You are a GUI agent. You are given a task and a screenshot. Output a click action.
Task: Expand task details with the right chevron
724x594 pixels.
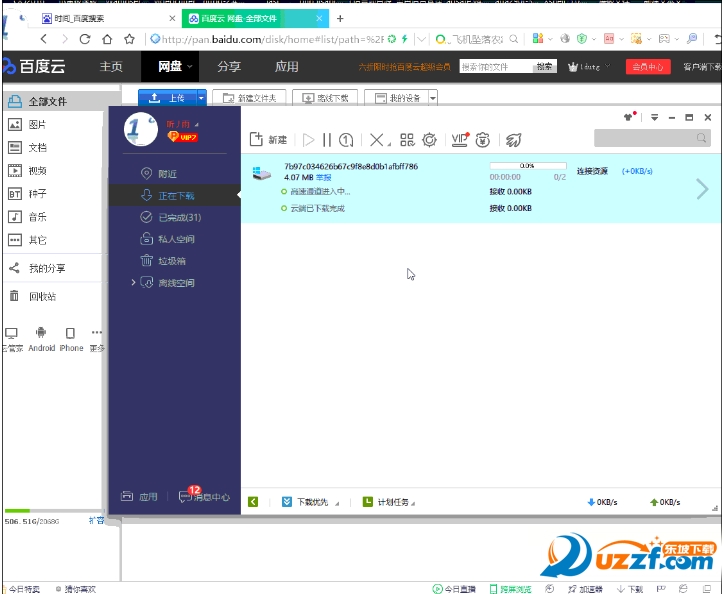[x=702, y=189]
